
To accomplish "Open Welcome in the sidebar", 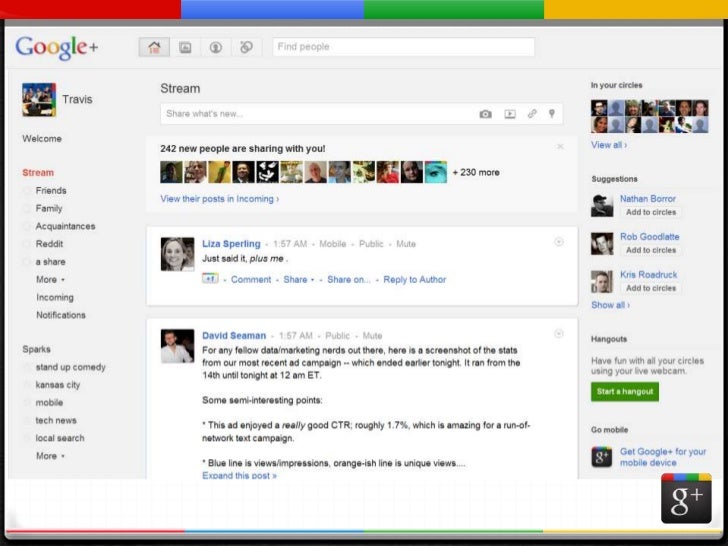I will 42,138.
